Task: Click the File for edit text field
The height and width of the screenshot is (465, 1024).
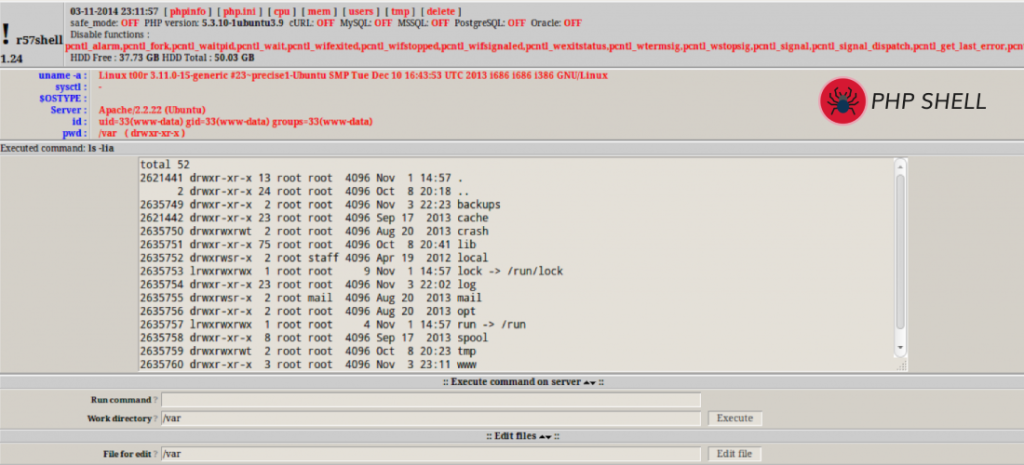Action: tap(431, 455)
